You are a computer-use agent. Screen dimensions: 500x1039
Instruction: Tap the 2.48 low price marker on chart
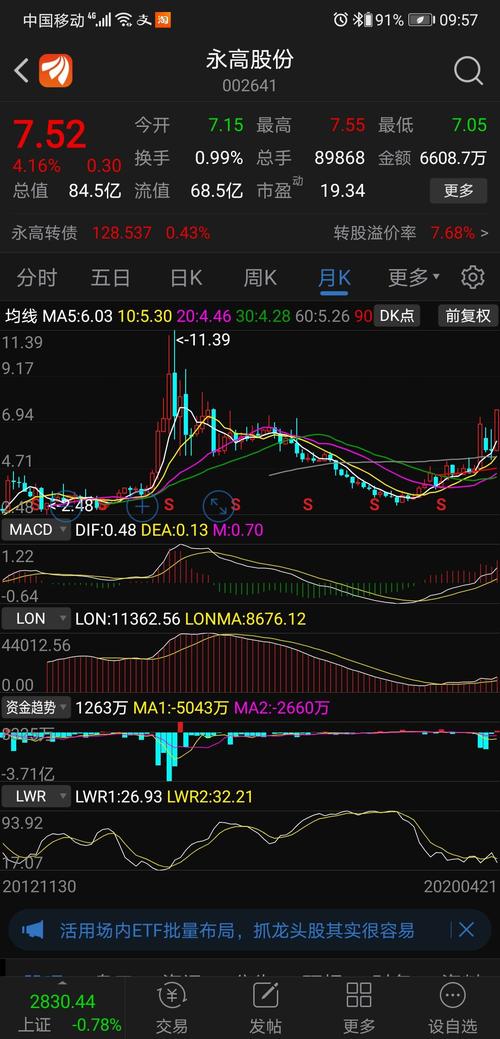[71, 506]
